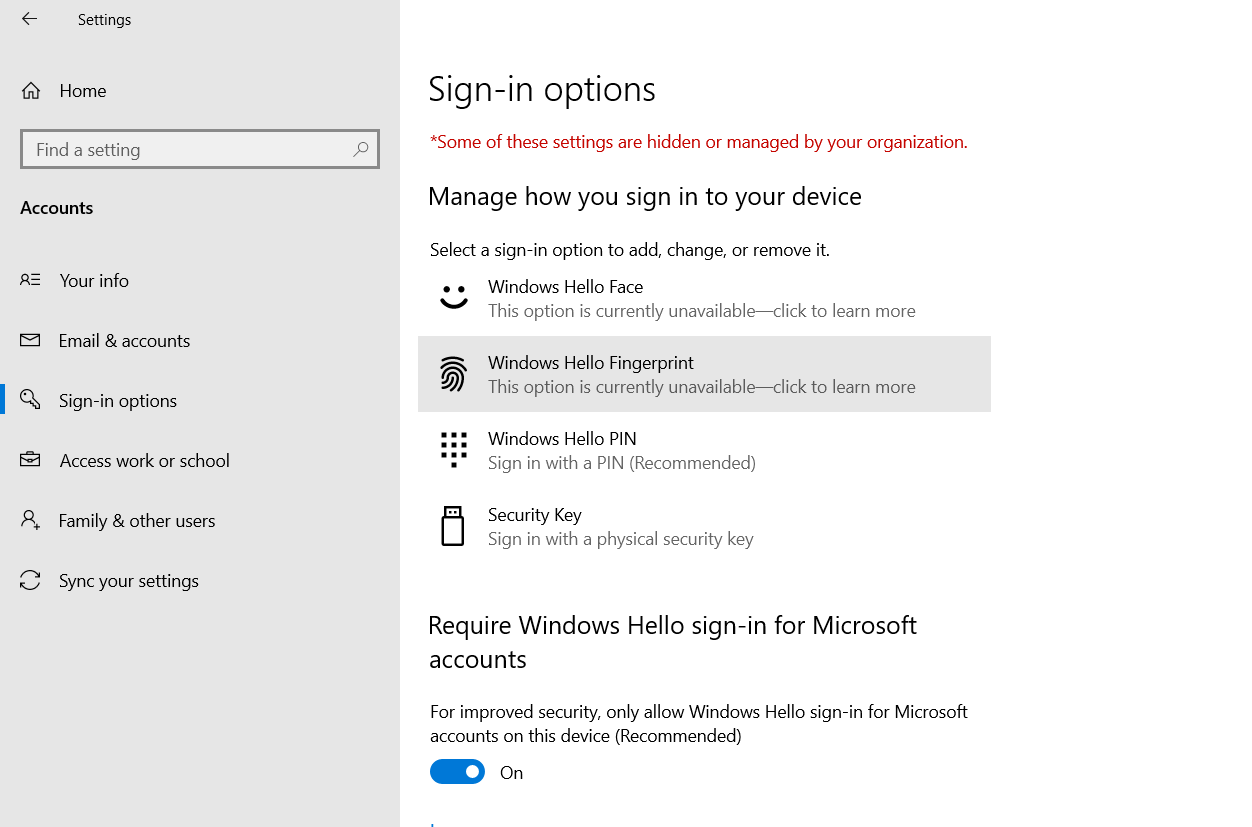Click inside the Find a setting box
1252x827 pixels.
click(180, 148)
